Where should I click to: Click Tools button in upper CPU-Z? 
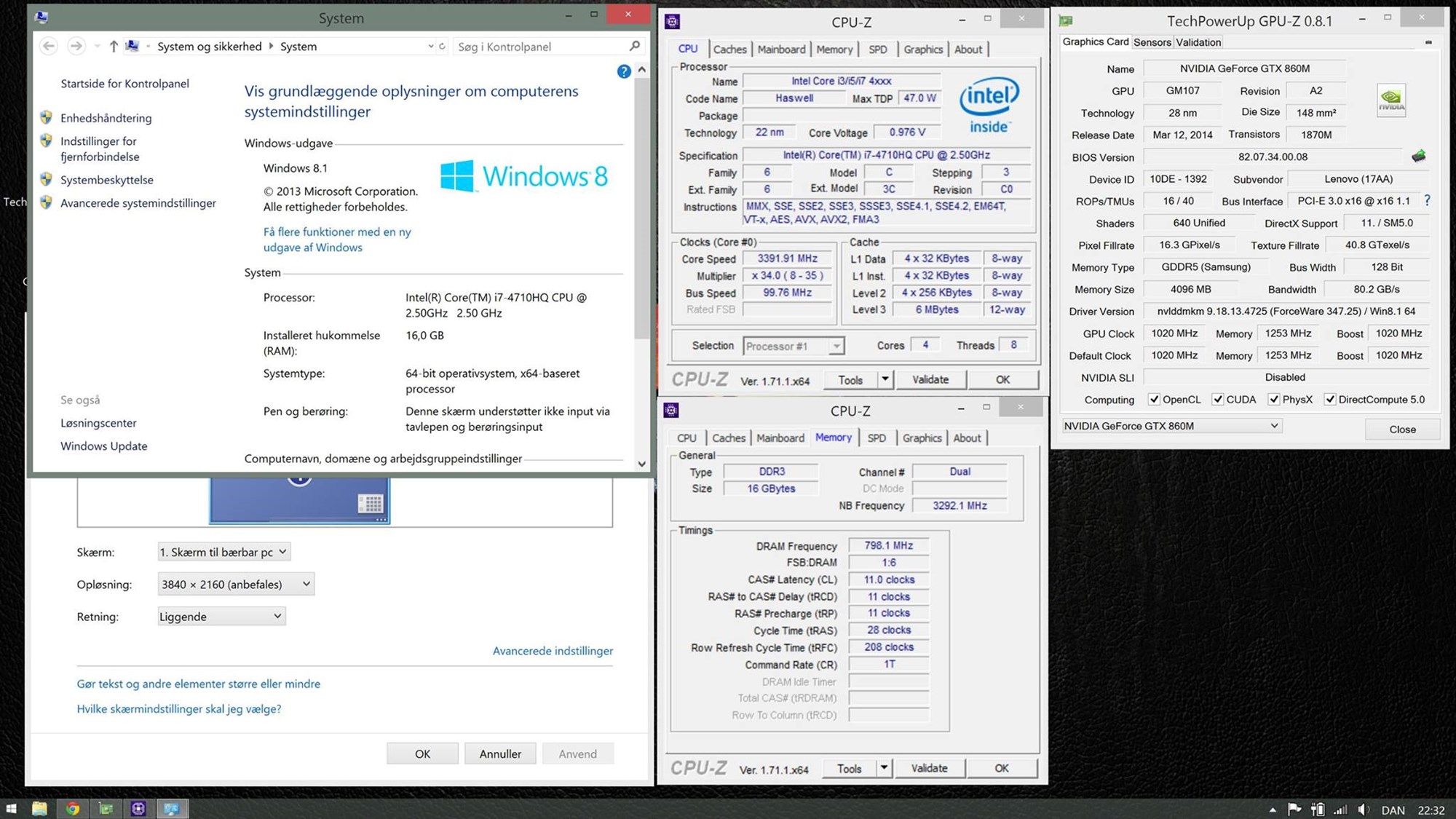pyautogui.click(x=850, y=379)
